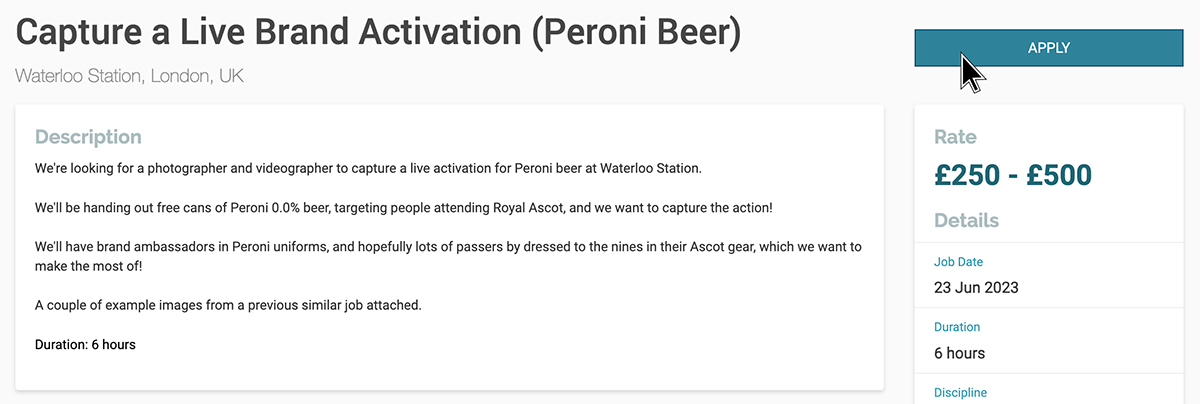Click the '23 Jun 2023' date value
The width and height of the screenshot is (1200, 404).
tap(976, 288)
